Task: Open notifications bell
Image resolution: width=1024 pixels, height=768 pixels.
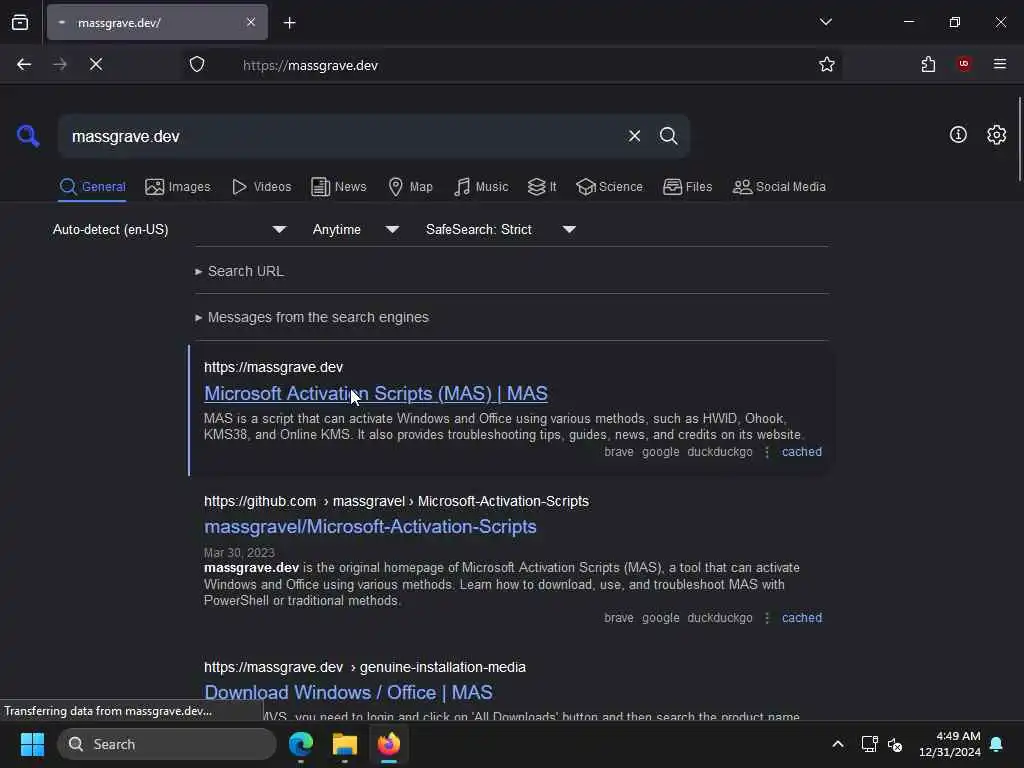Action: click(x=997, y=744)
